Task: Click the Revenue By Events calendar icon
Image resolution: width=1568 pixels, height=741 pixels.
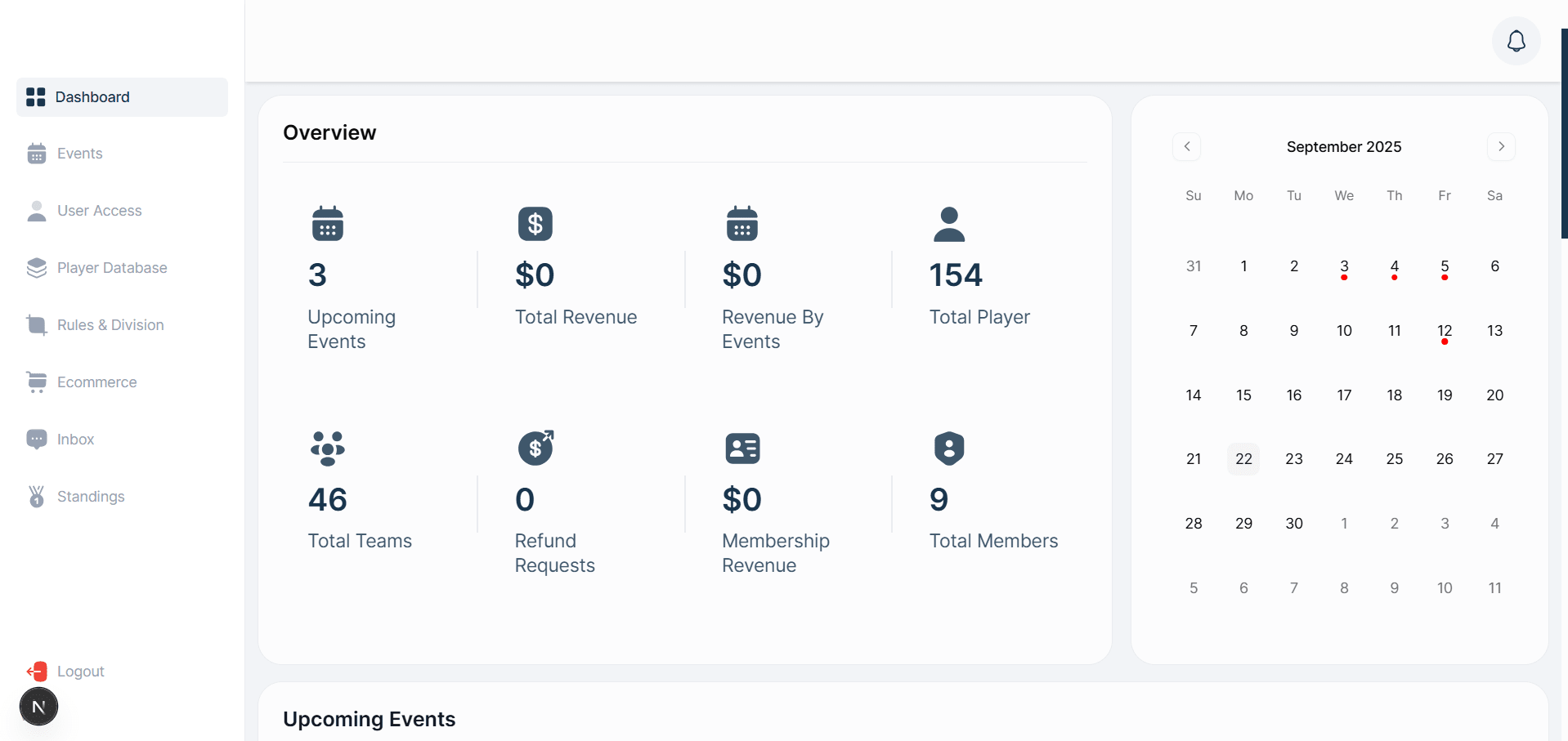Action: click(x=741, y=224)
